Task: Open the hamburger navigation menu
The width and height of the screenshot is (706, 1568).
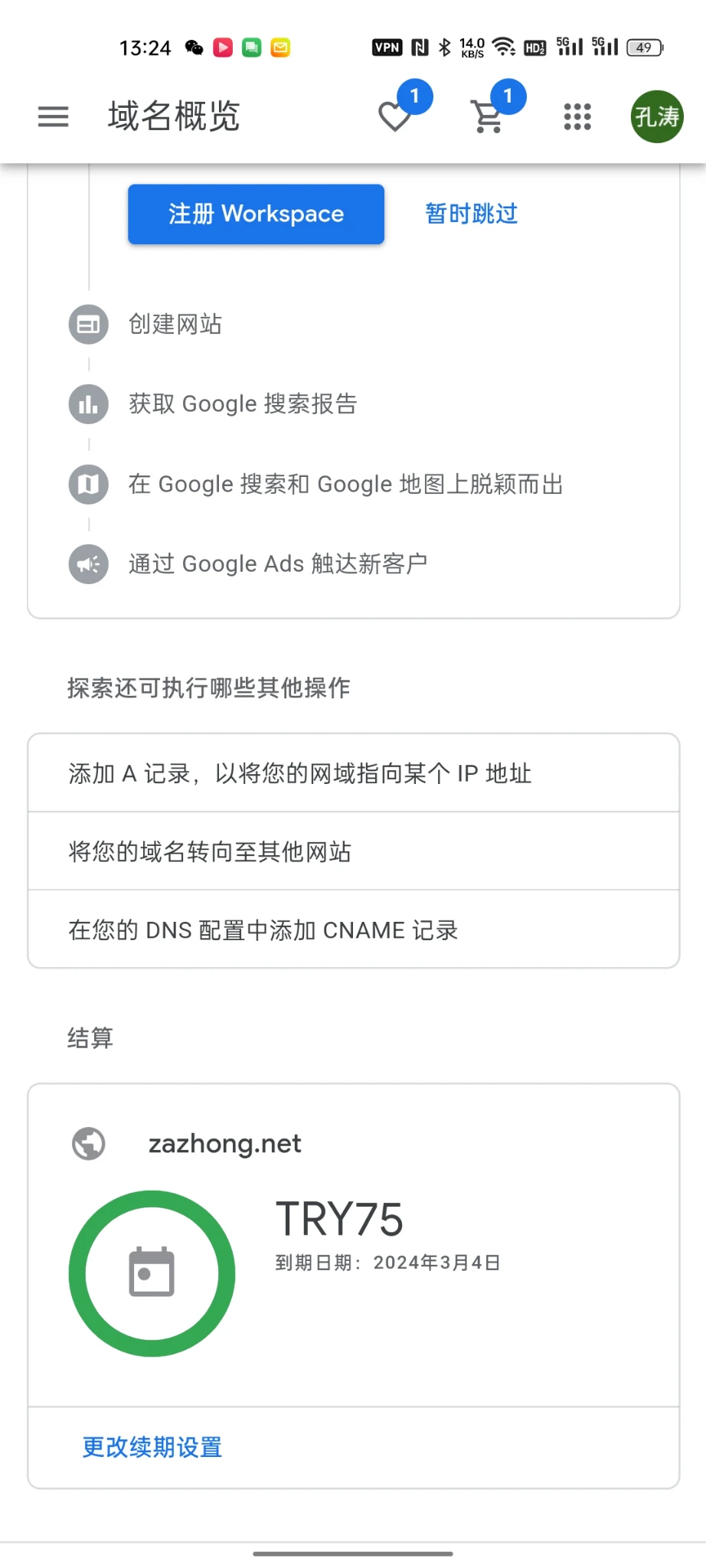Action: (x=54, y=116)
